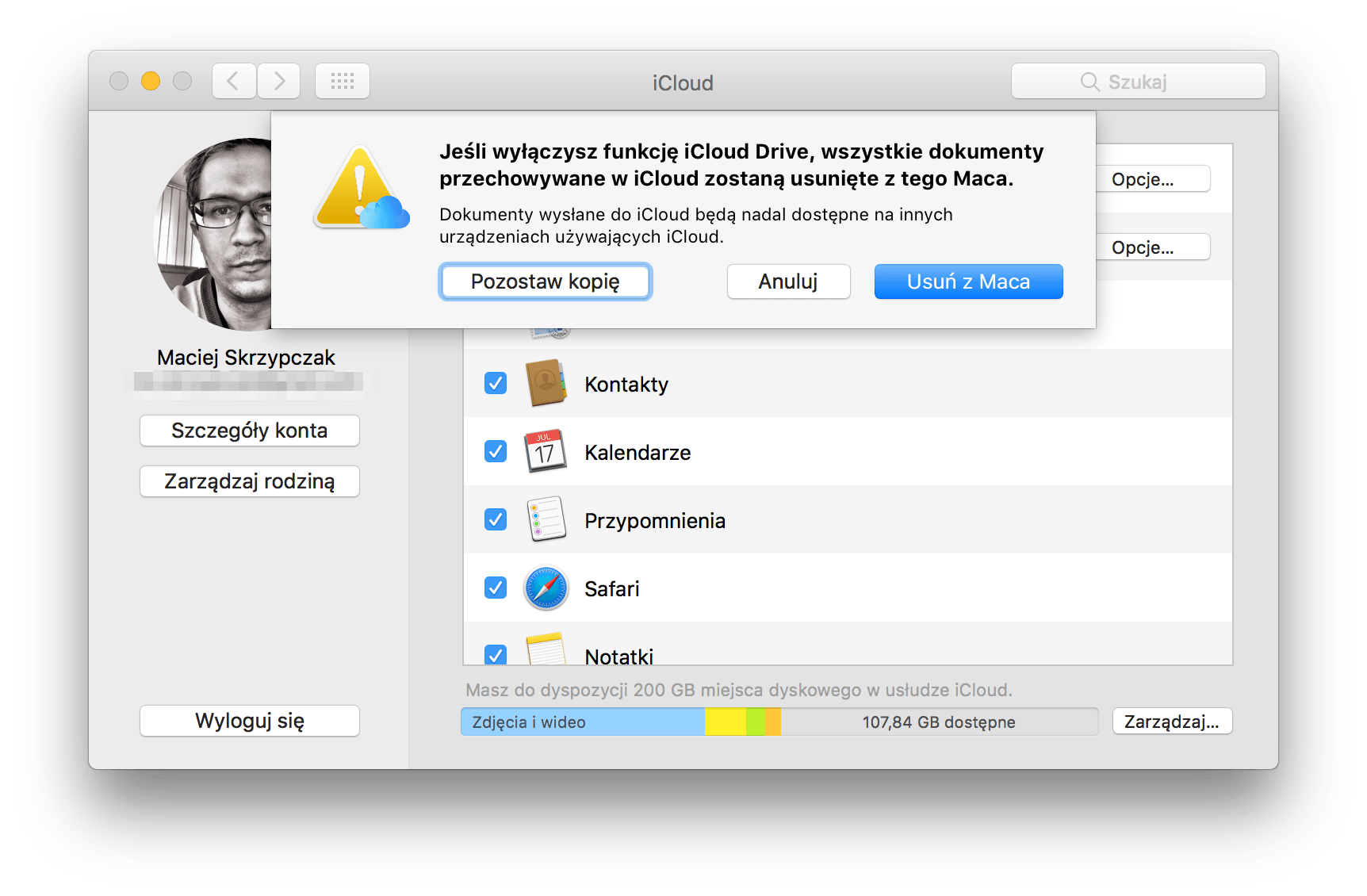Toggle the Safari checkbox

[496, 588]
